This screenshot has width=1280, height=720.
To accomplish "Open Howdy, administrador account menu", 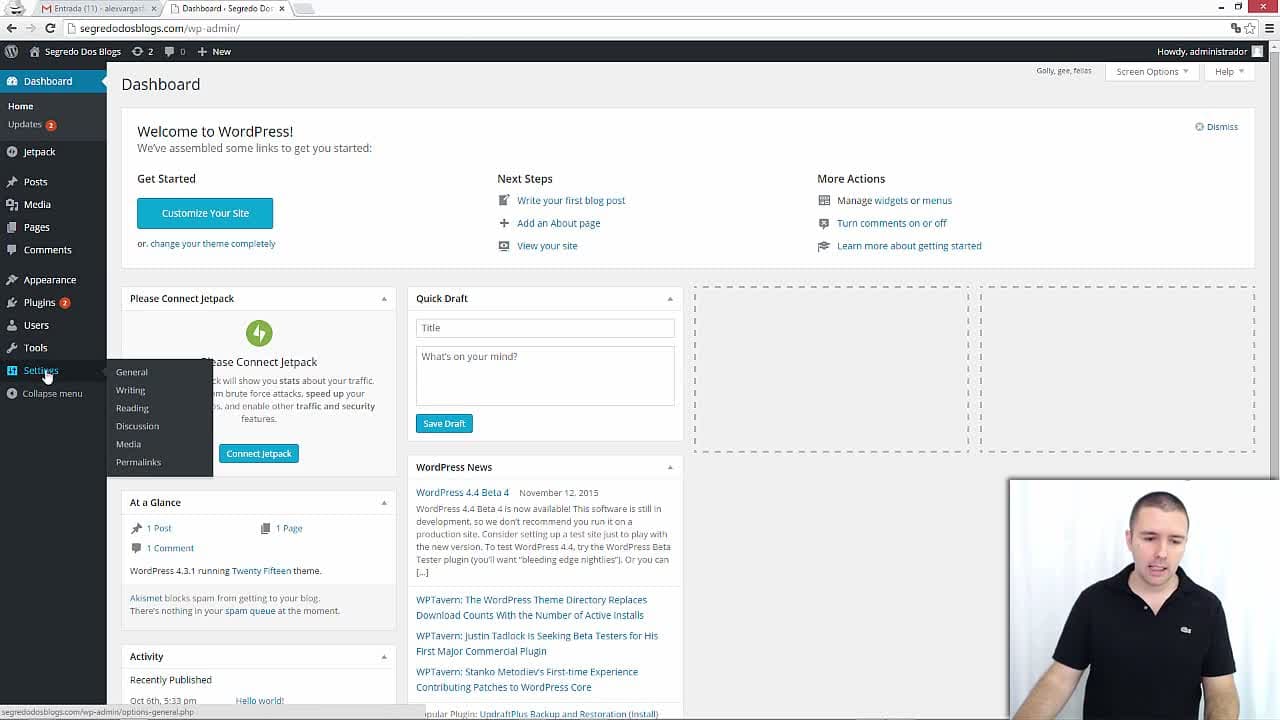I will (1202, 51).
